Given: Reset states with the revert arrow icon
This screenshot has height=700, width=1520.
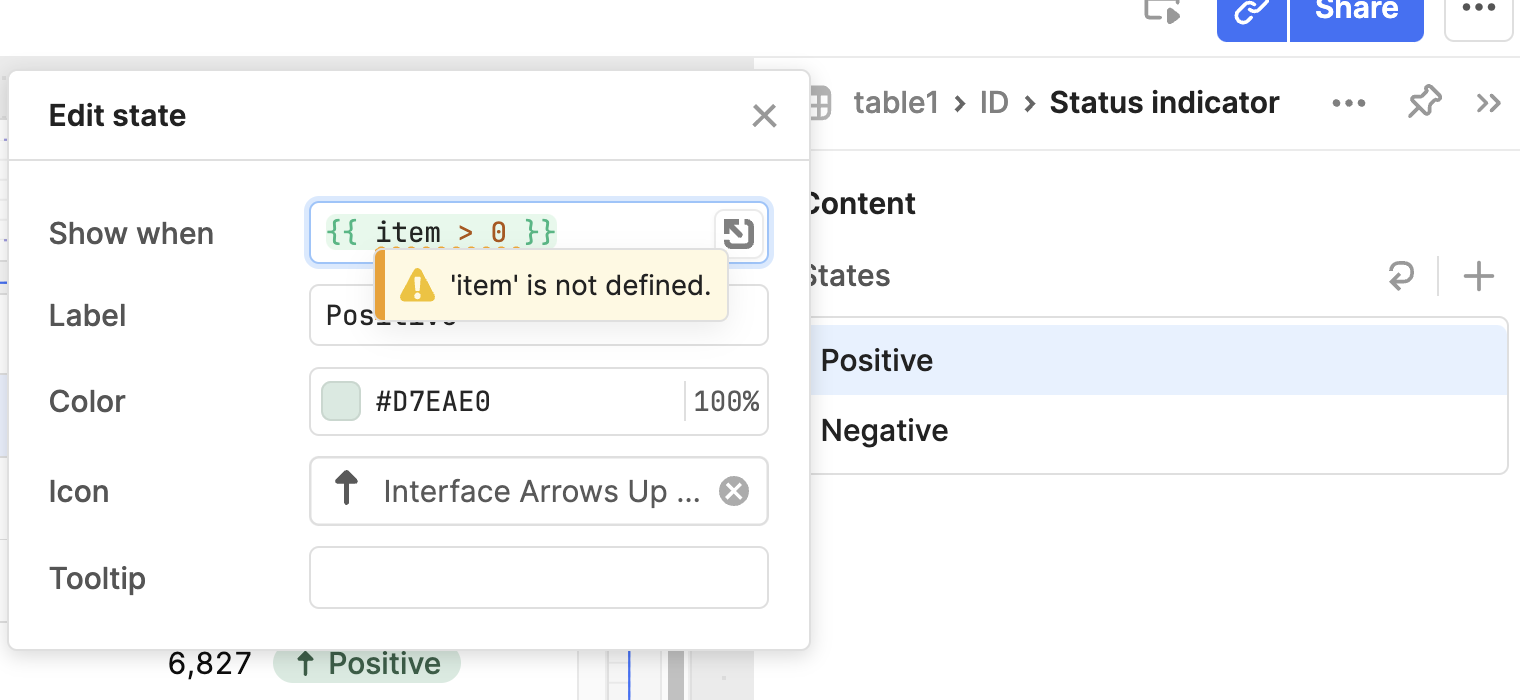Looking at the screenshot, I should coord(1402,276).
